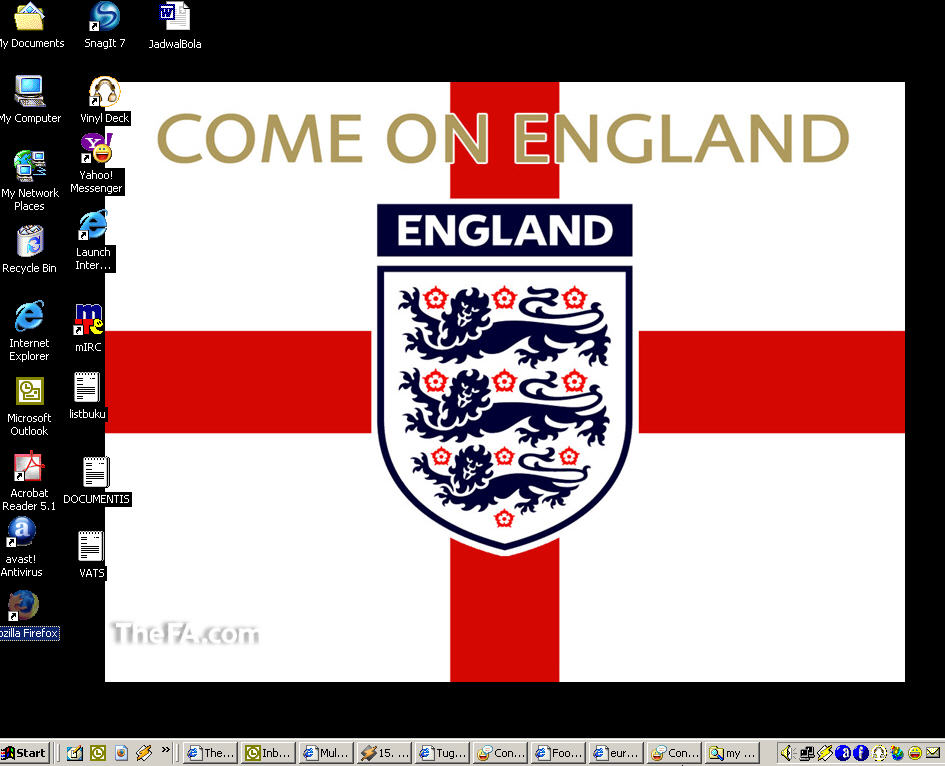945x766 pixels.
Task: Click the Yahoo! Messenger smiley tray icon
Action: pos(915,753)
